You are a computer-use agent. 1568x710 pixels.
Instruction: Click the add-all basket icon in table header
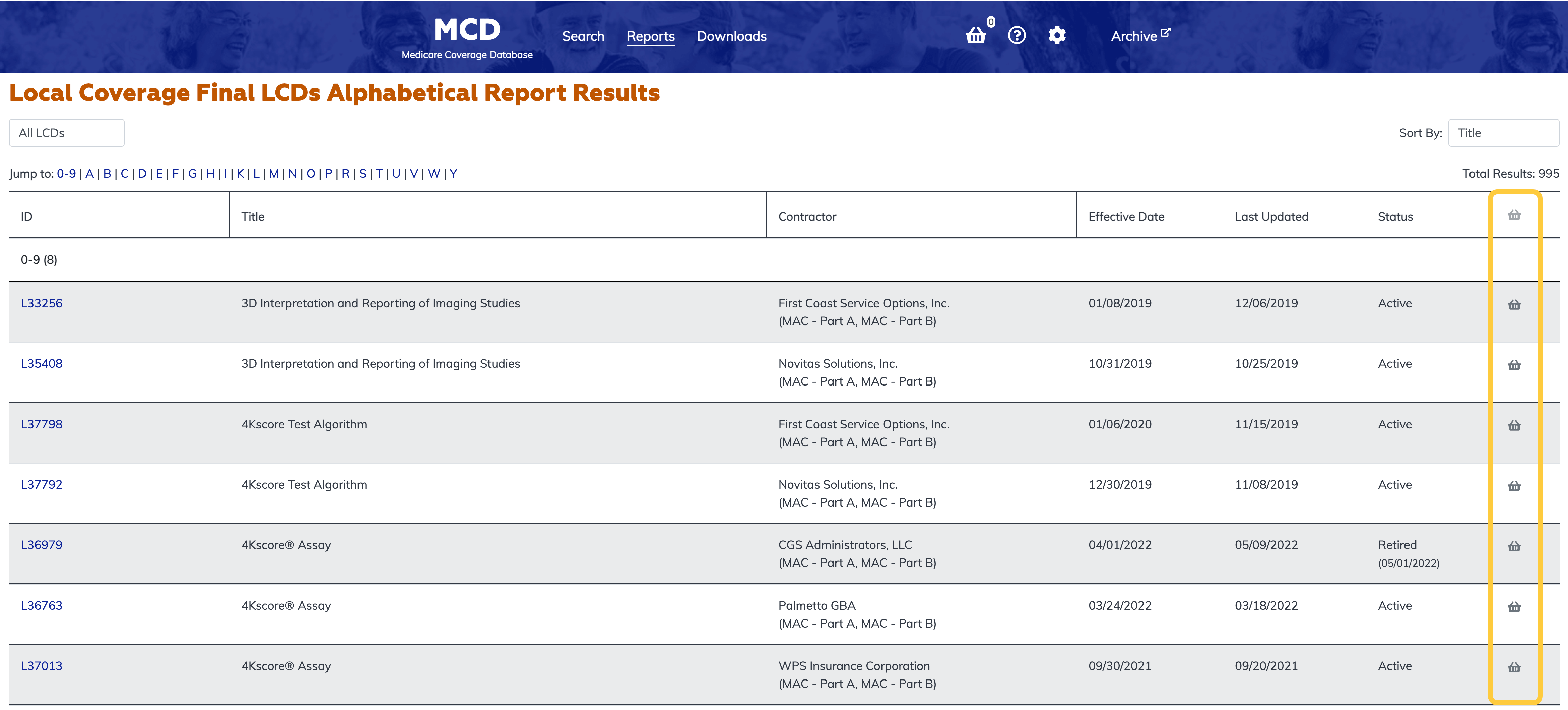(x=1514, y=215)
